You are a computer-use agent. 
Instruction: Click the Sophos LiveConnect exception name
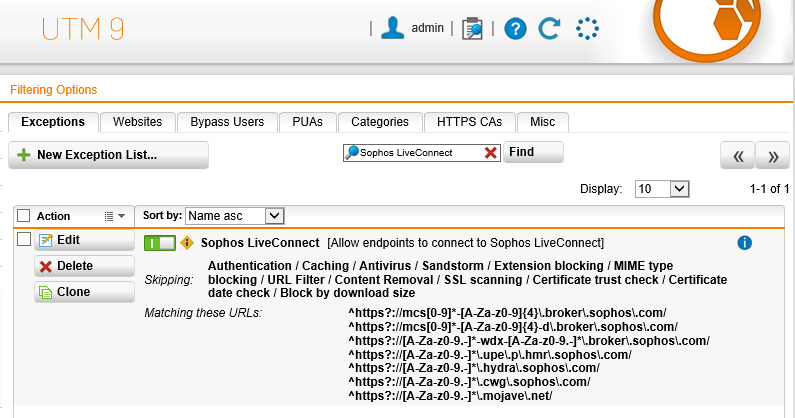(260, 243)
